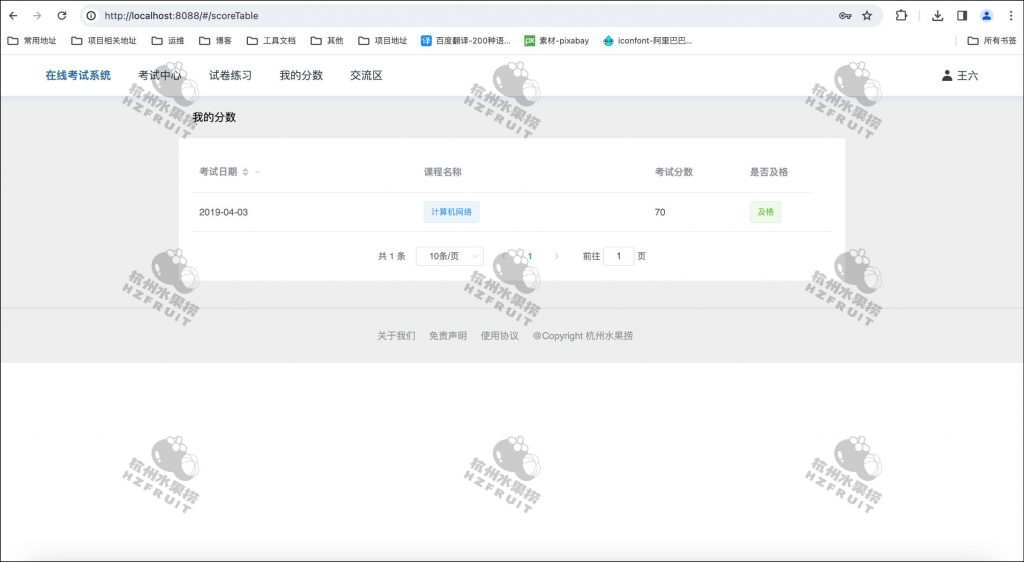Image resolution: width=1024 pixels, height=562 pixels.
Task: View site information icon in address bar
Action: (91, 16)
